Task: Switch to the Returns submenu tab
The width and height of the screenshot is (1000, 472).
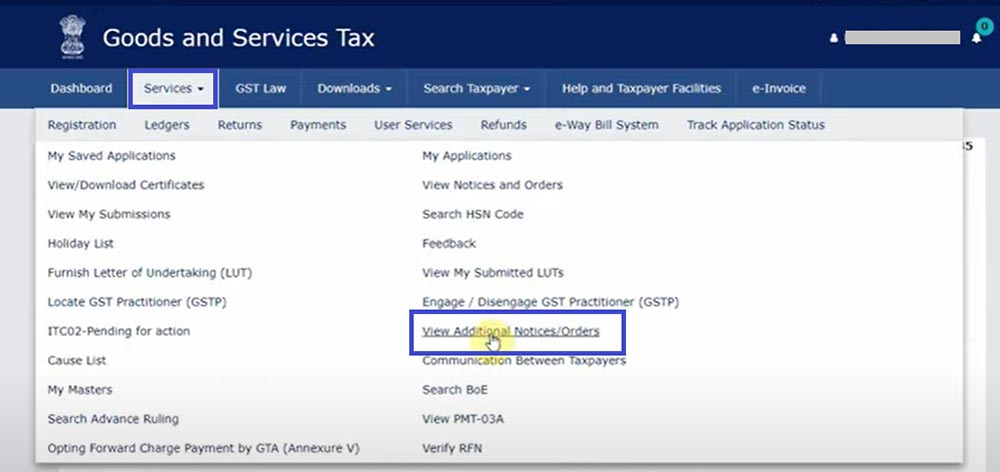Action: point(240,125)
